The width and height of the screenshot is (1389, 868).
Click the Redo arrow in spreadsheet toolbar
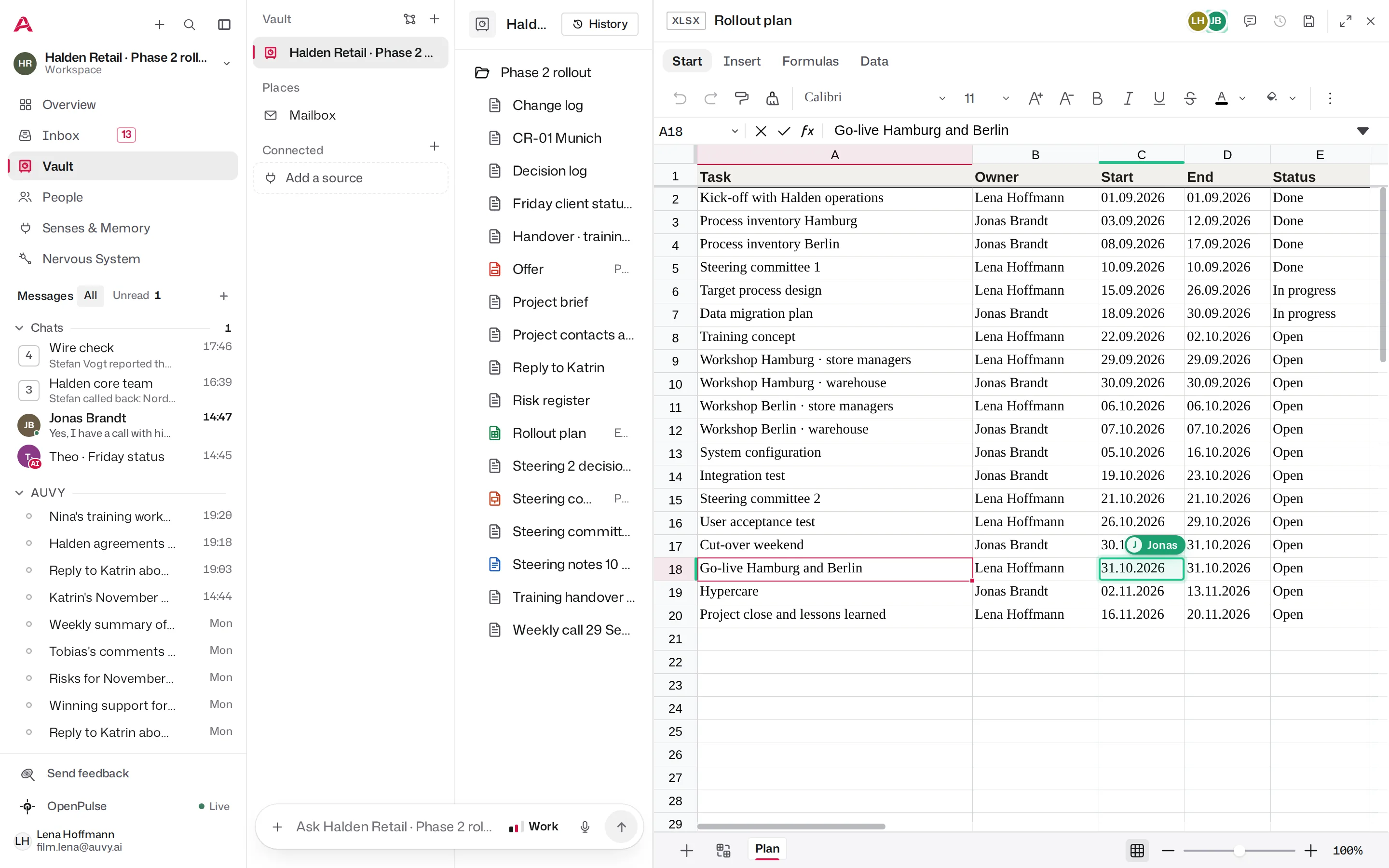coord(710,98)
